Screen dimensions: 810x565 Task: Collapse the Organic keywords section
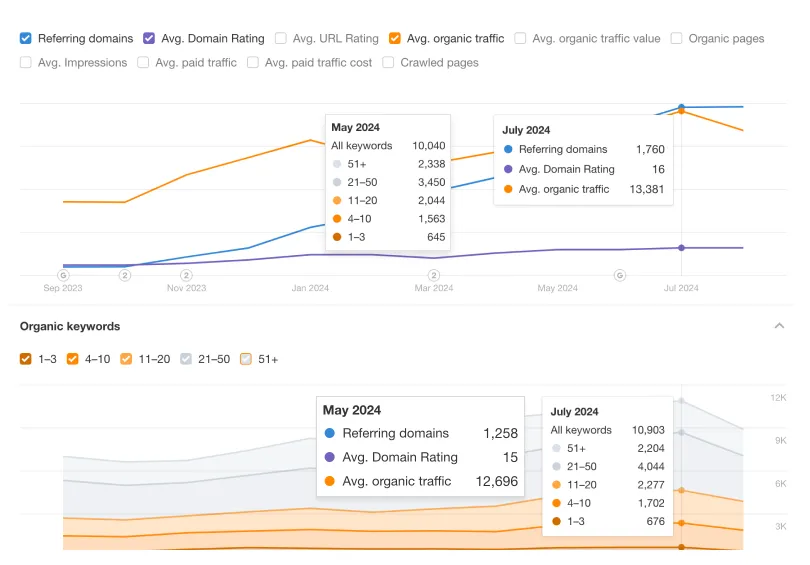pos(780,325)
